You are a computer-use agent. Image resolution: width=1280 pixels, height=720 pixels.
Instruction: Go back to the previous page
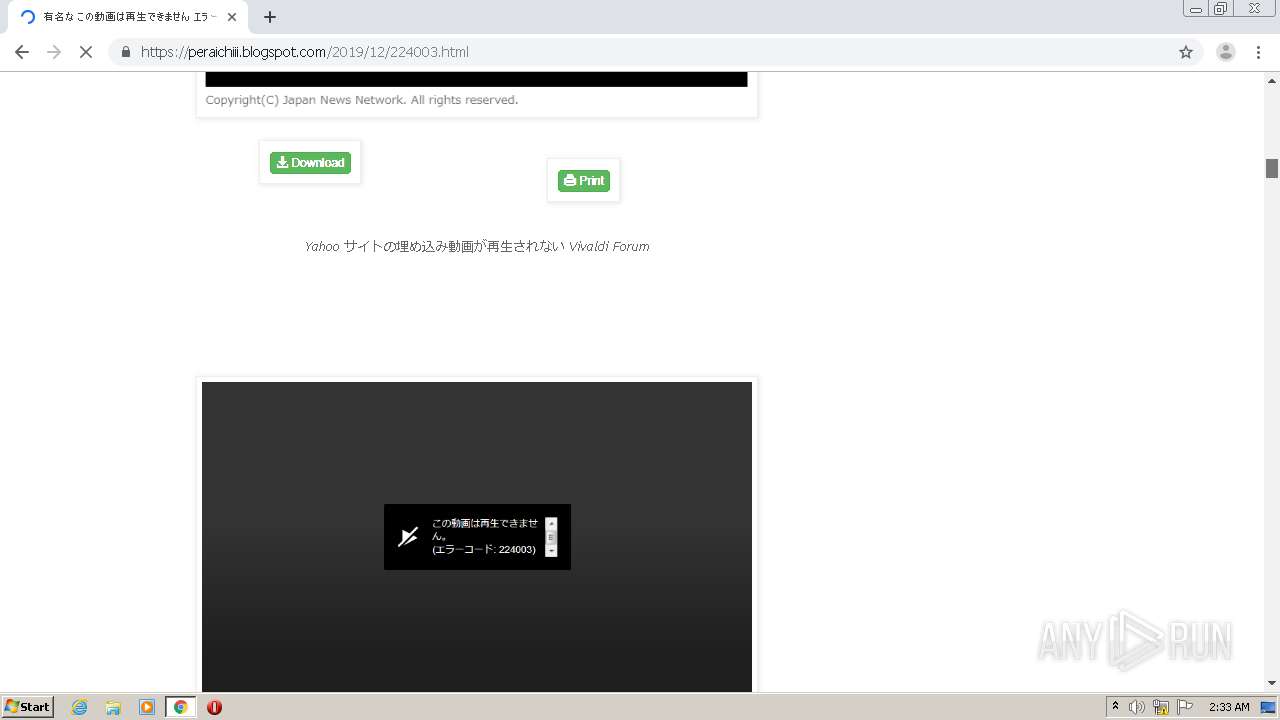(x=22, y=52)
